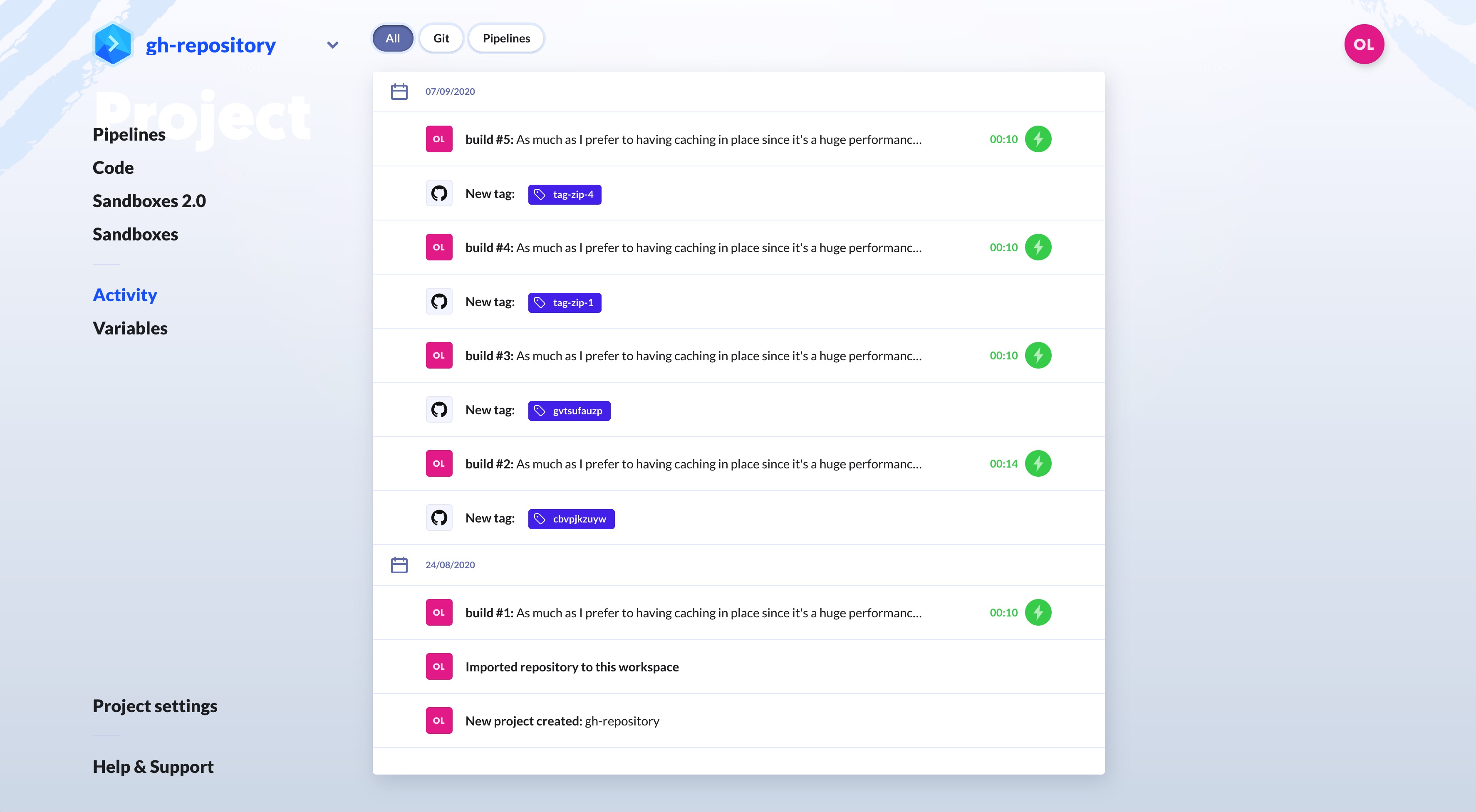Image resolution: width=1476 pixels, height=812 pixels.
Task: Go to Pipelines in the sidebar
Action: 129,134
